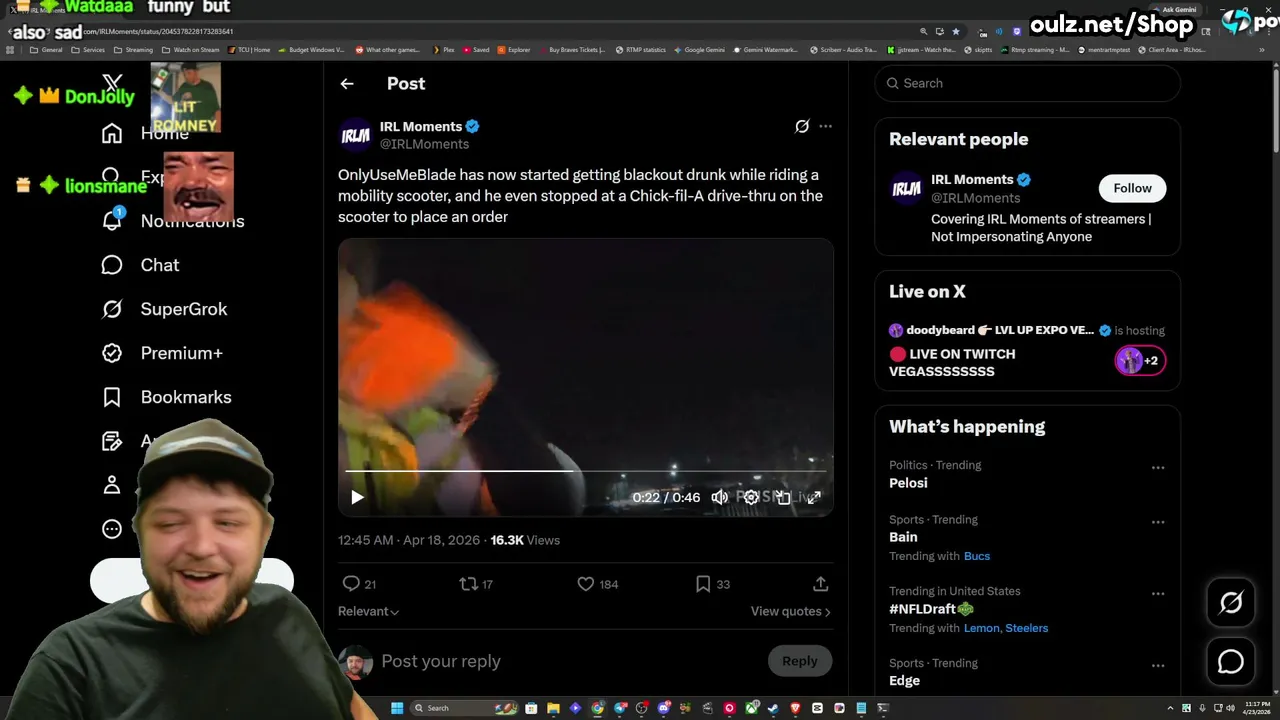This screenshot has width=1280, height=720.
Task: Open Notifications bell icon
Action: (x=112, y=221)
